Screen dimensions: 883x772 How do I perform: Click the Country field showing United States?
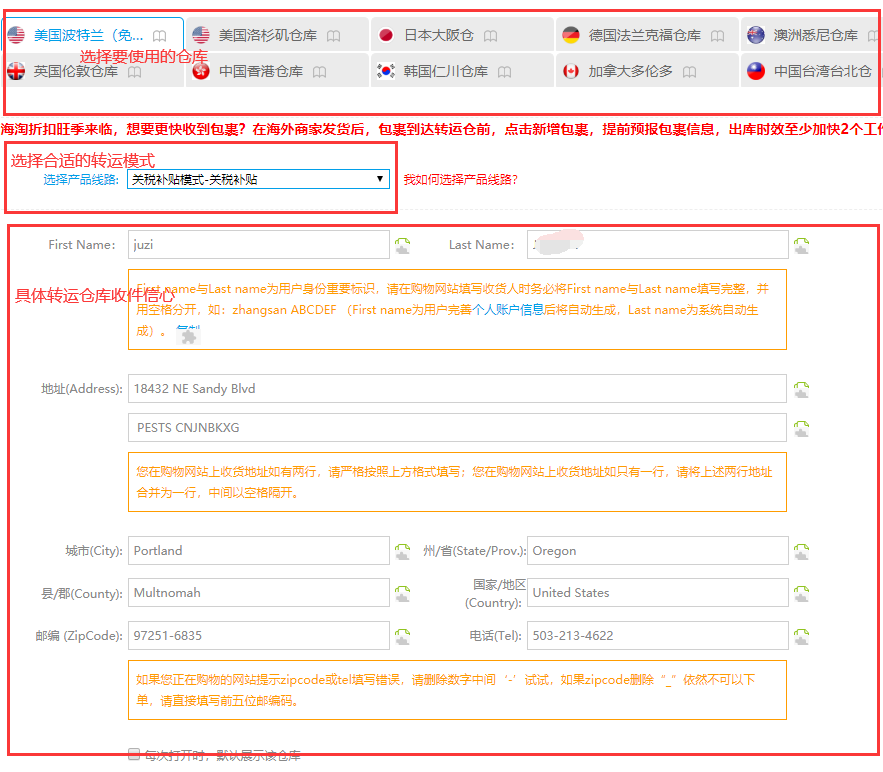coord(658,592)
